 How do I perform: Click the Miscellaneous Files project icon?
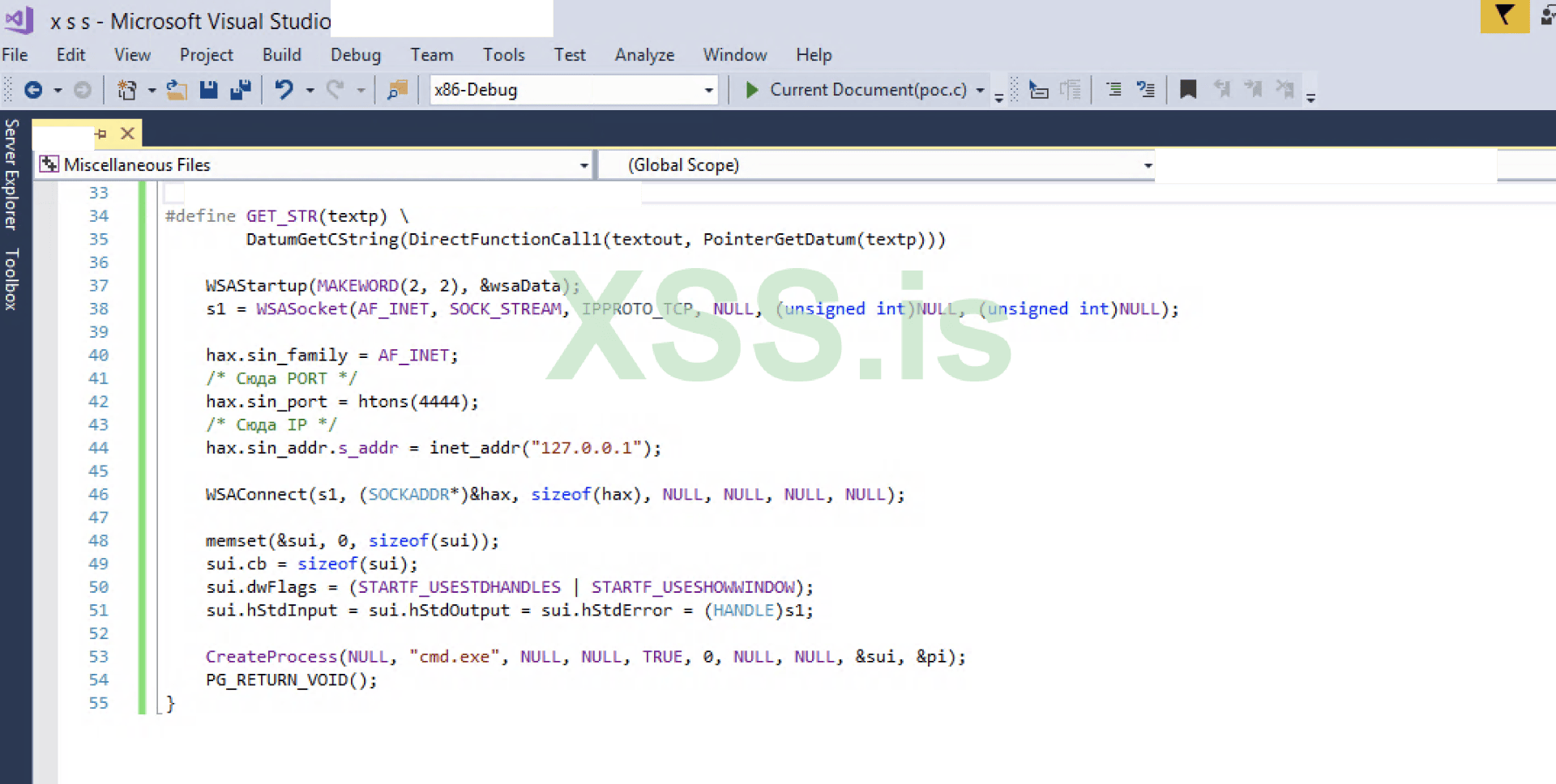(49, 164)
